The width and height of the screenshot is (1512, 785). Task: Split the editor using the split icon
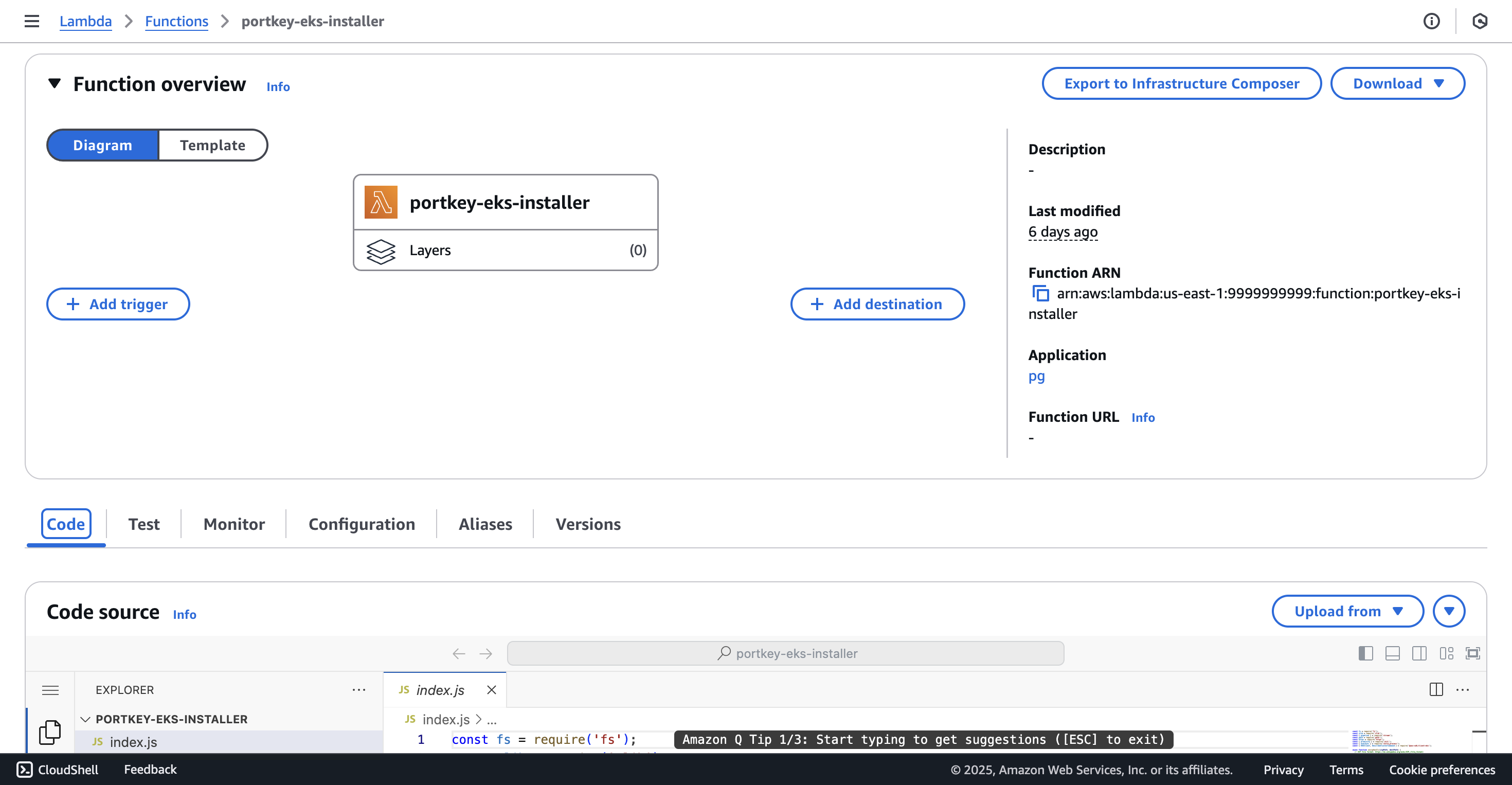[1436, 689]
